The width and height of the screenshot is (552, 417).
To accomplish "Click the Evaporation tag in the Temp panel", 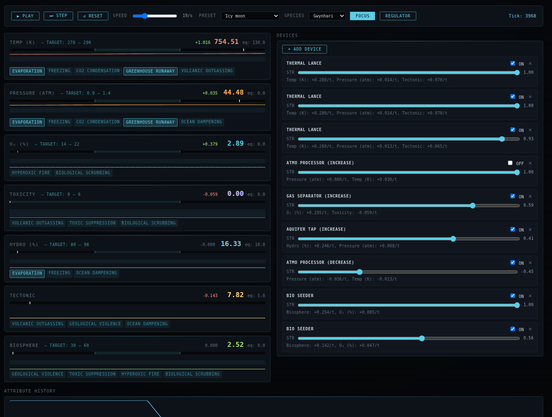I will pyautogui.click(x=27, y=71).
